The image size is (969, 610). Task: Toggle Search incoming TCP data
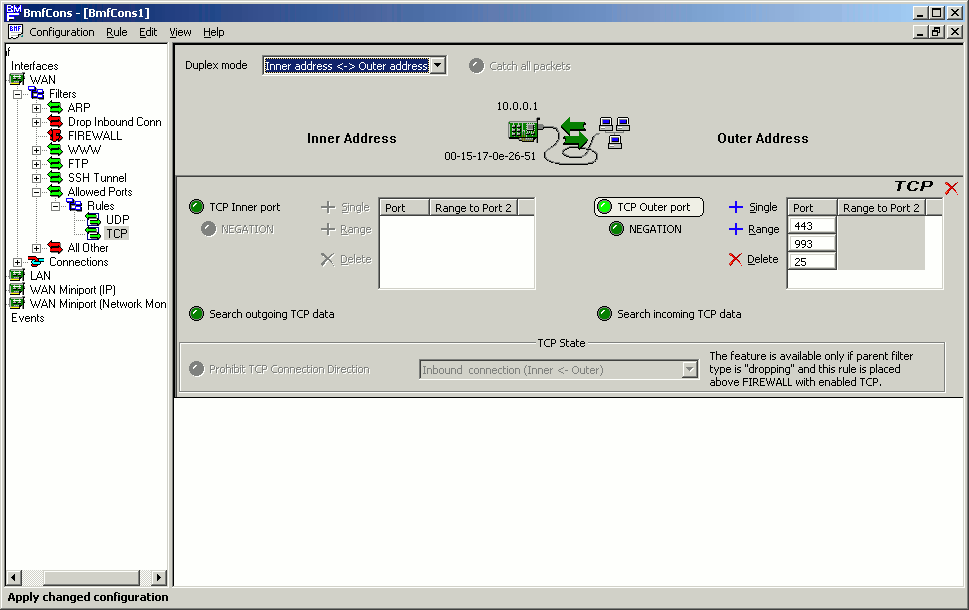pyautogui.click(x=604, y=314)
